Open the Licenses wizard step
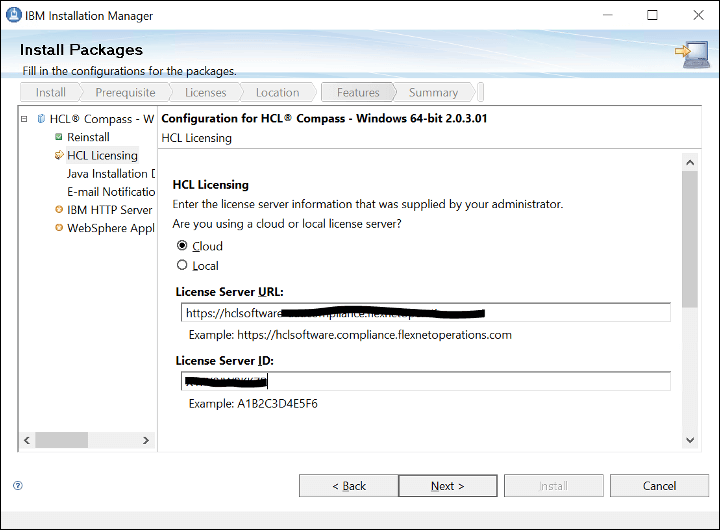Screen dimensions: 720x530 tap(206, 92)
